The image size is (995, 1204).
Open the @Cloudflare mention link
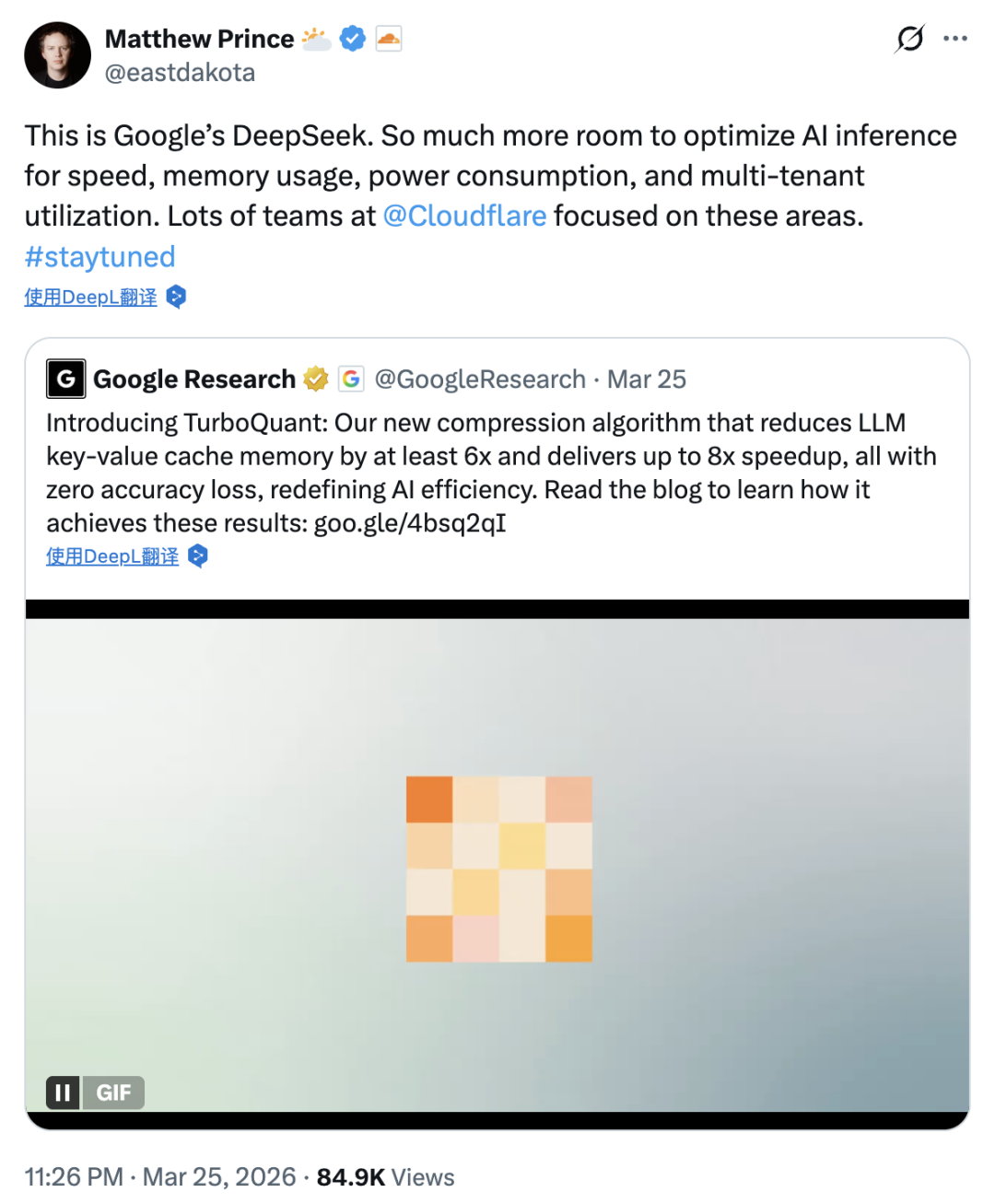[x=464, y=216]
